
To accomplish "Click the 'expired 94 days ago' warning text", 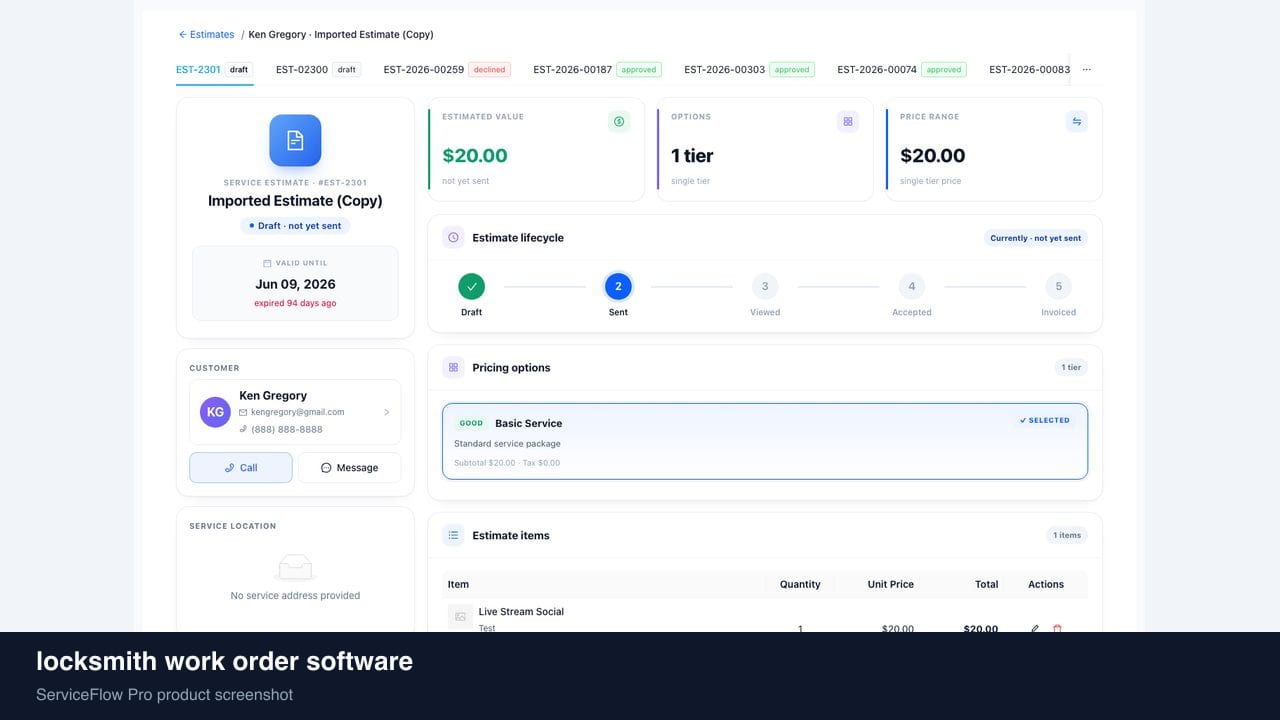I will [x=295, y=303].
